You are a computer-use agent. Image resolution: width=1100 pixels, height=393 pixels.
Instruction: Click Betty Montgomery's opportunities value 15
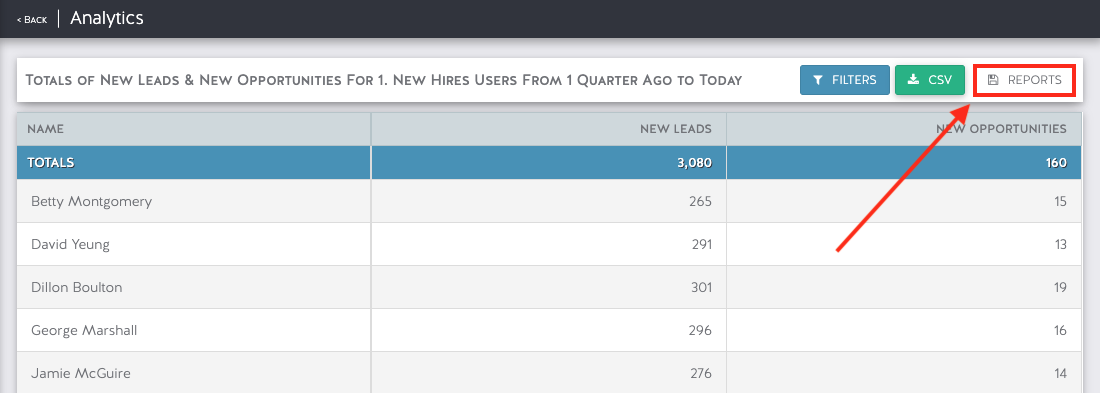coord(1060,201)
